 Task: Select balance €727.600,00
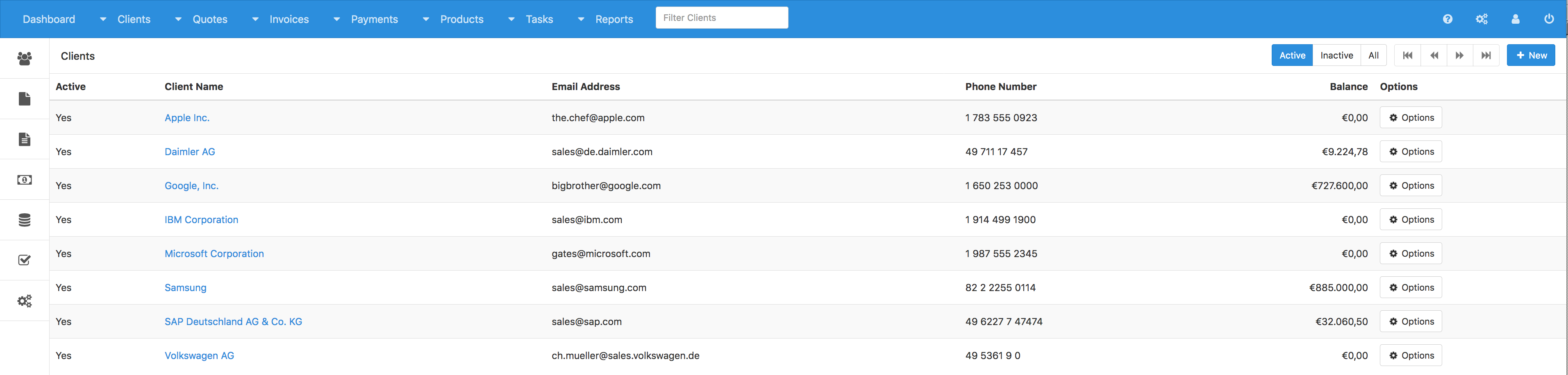tap(1339, 186)
